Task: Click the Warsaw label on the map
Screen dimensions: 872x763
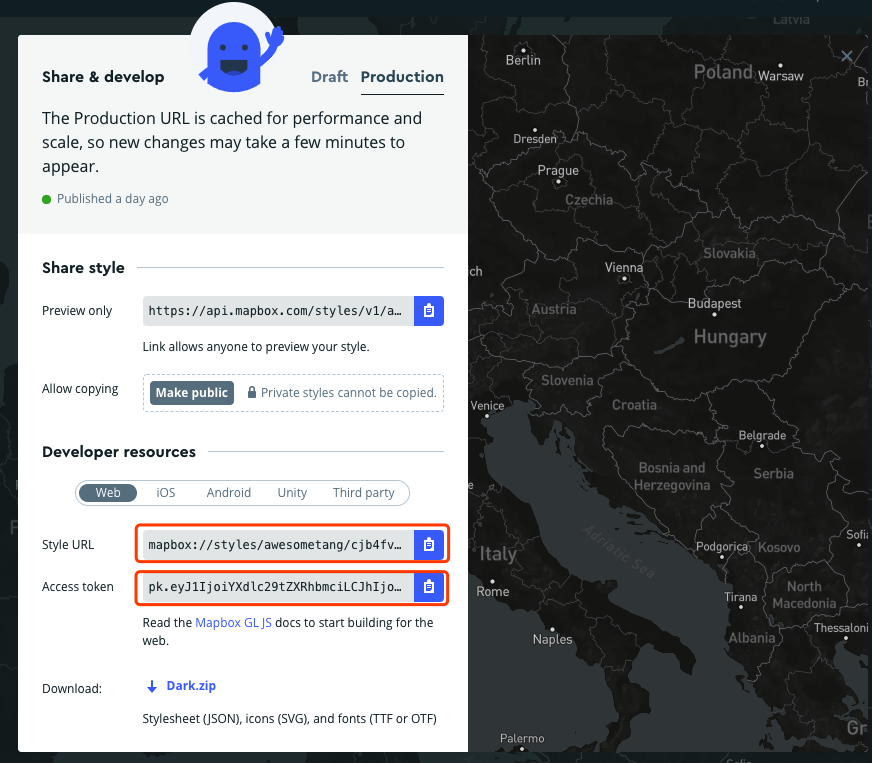Action: [781, 76]
